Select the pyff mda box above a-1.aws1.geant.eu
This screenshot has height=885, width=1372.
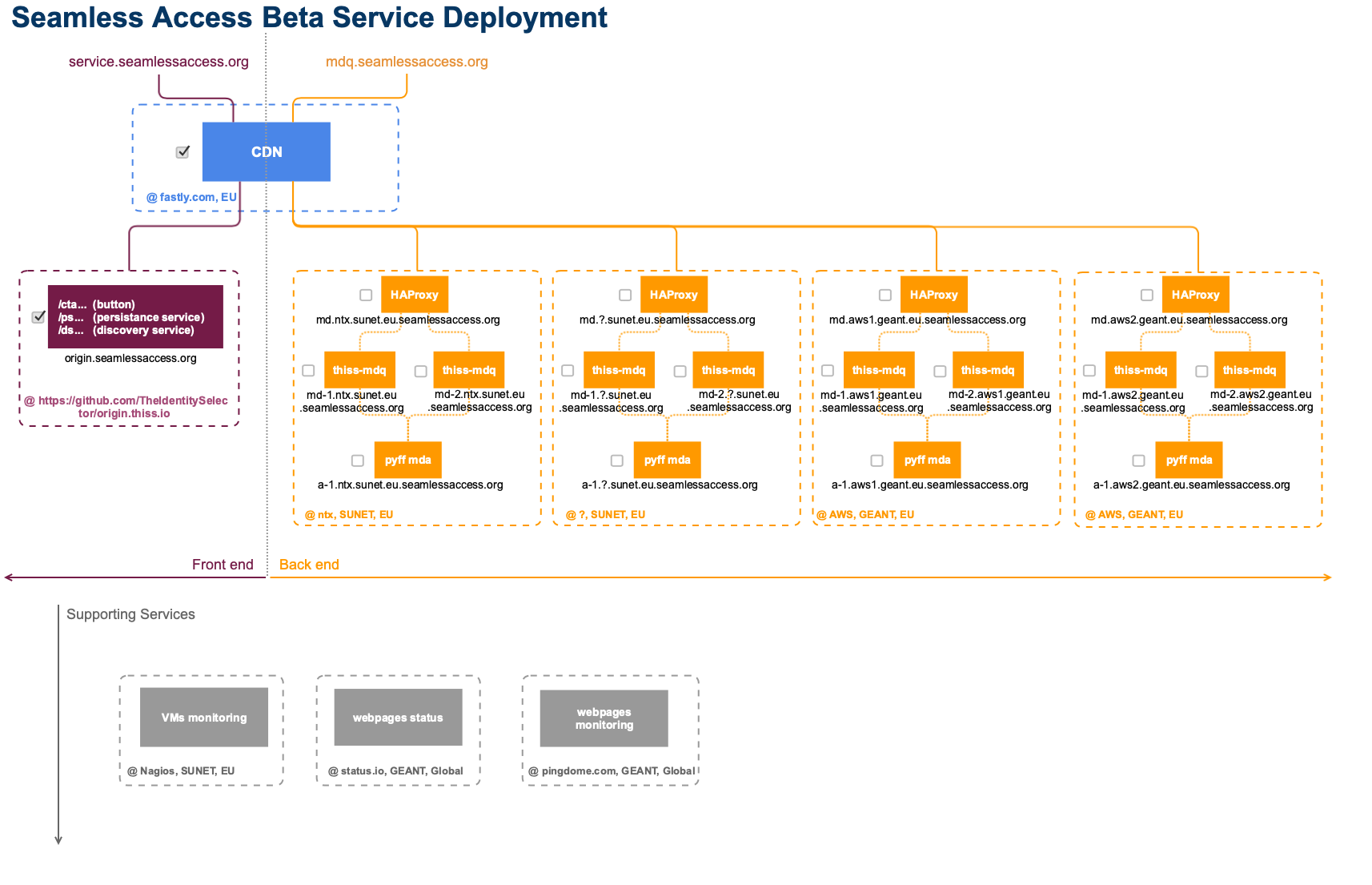pos(928,460)
